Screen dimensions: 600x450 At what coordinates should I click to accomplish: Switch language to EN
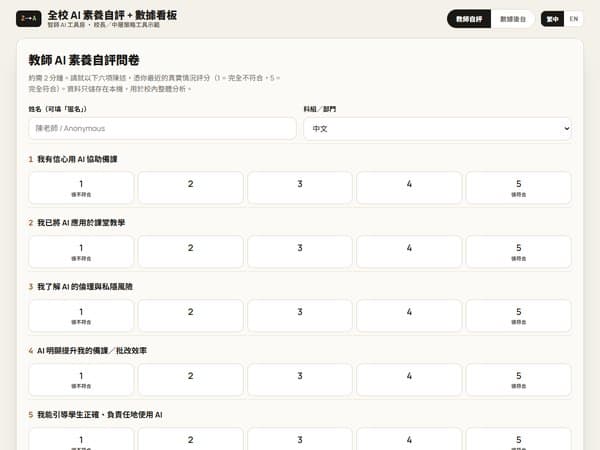coord(574,19)
